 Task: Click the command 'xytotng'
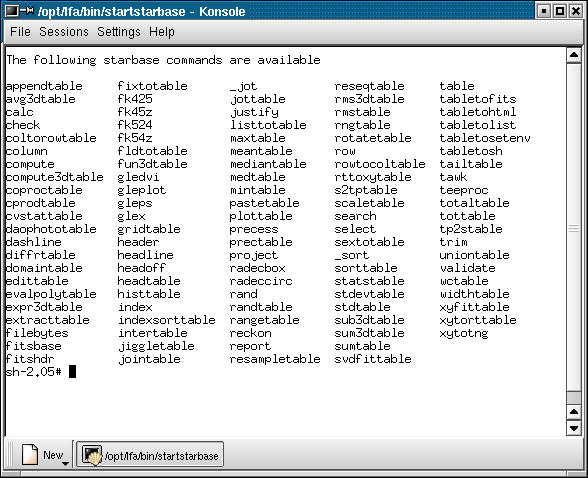[x=464, y=333]
